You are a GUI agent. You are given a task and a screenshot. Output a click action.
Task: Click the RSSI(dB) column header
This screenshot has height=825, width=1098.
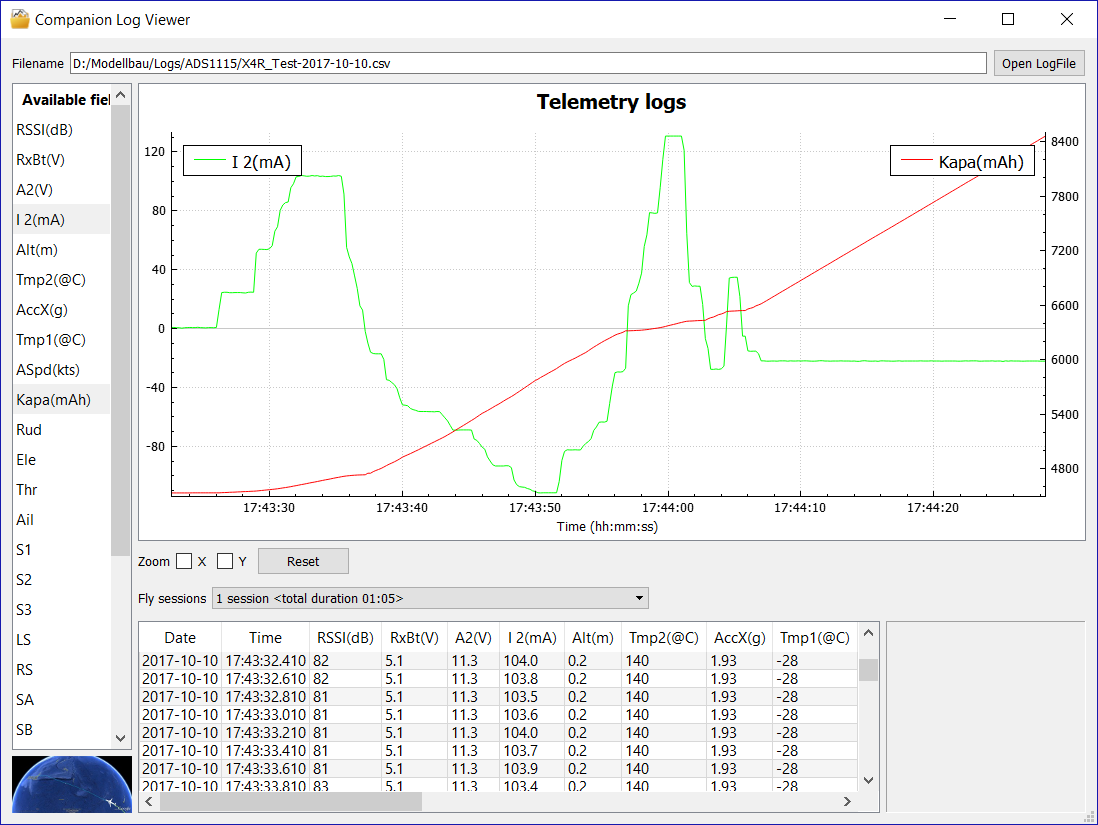point(345,638)
